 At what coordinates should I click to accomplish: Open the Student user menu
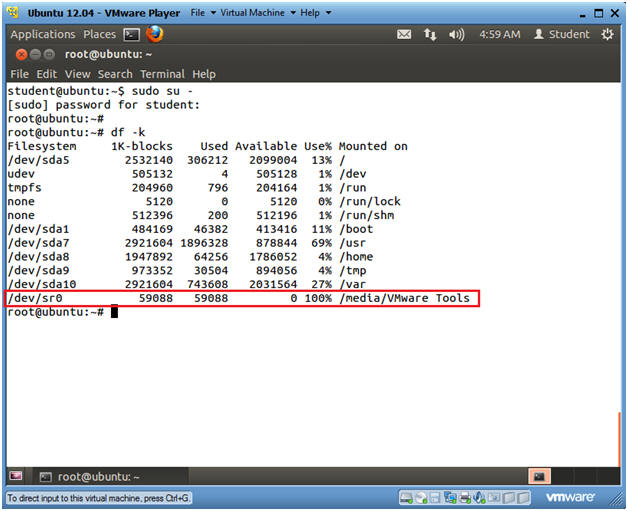point(562,34)
